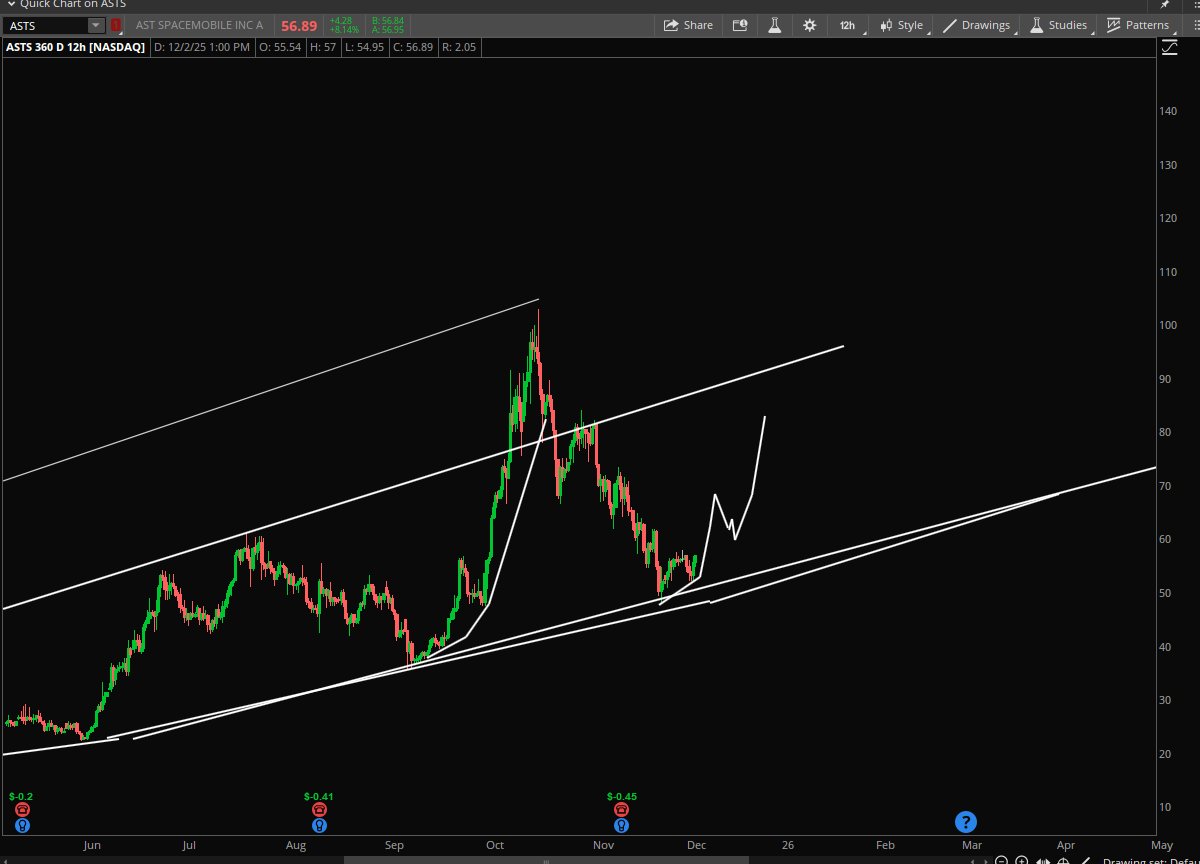Open the Studies menu

click(x=1058, y=25)
